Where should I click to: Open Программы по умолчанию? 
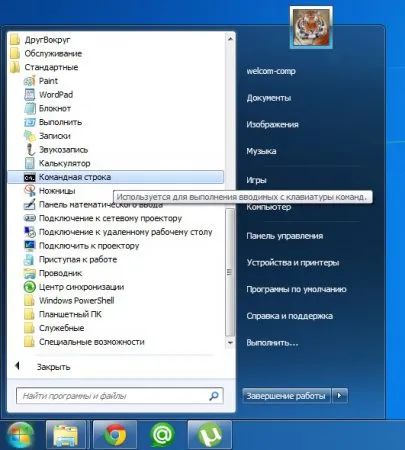pos(296,289)
